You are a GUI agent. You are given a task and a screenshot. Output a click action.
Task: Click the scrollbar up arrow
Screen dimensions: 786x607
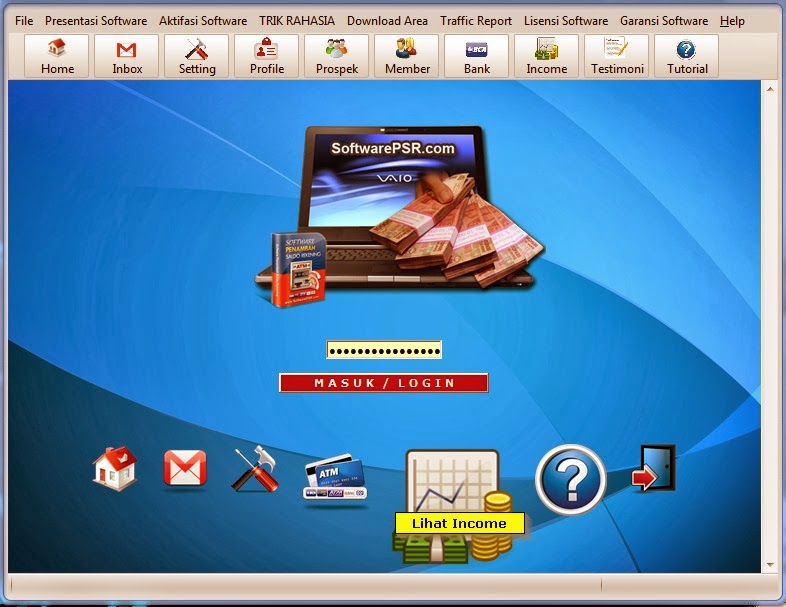click(770, 89)
